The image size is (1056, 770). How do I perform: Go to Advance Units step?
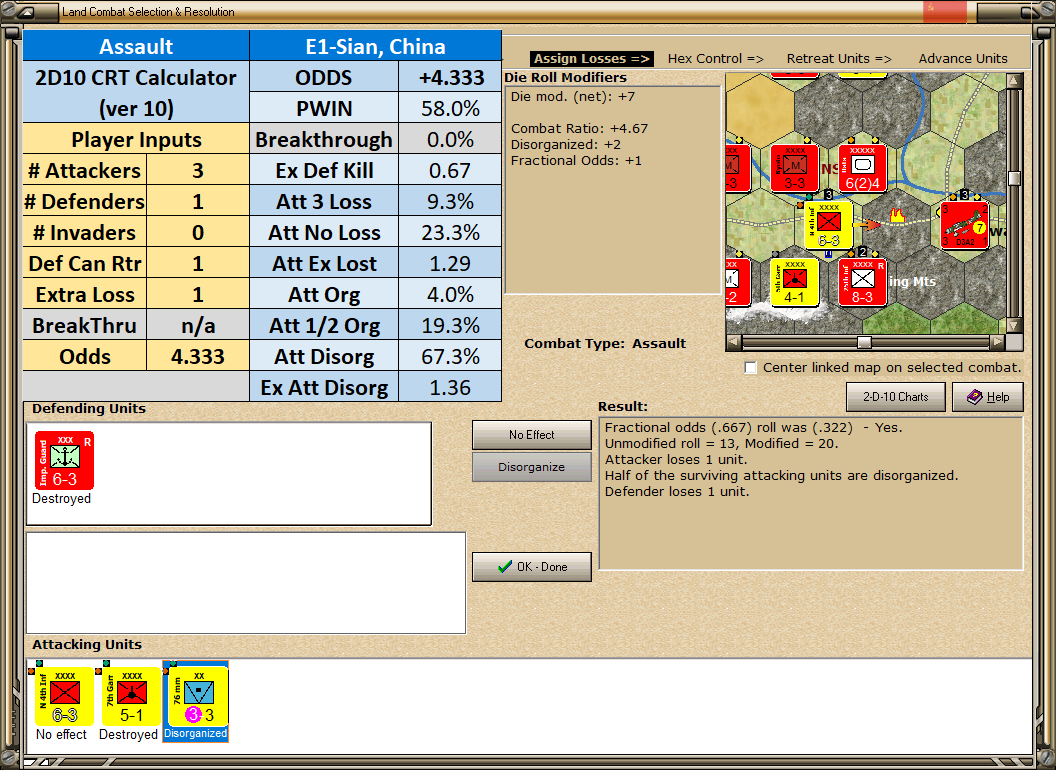(x=963, y=59)
